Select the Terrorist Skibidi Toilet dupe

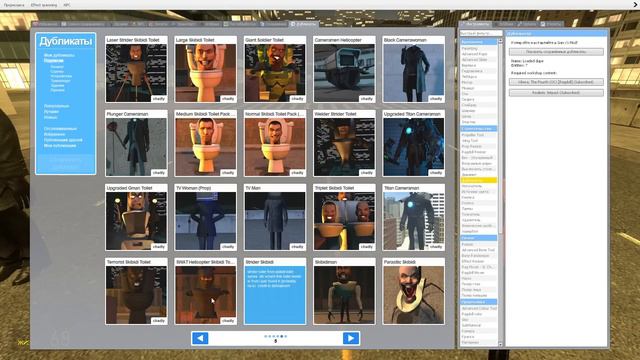tap(136, 291)
